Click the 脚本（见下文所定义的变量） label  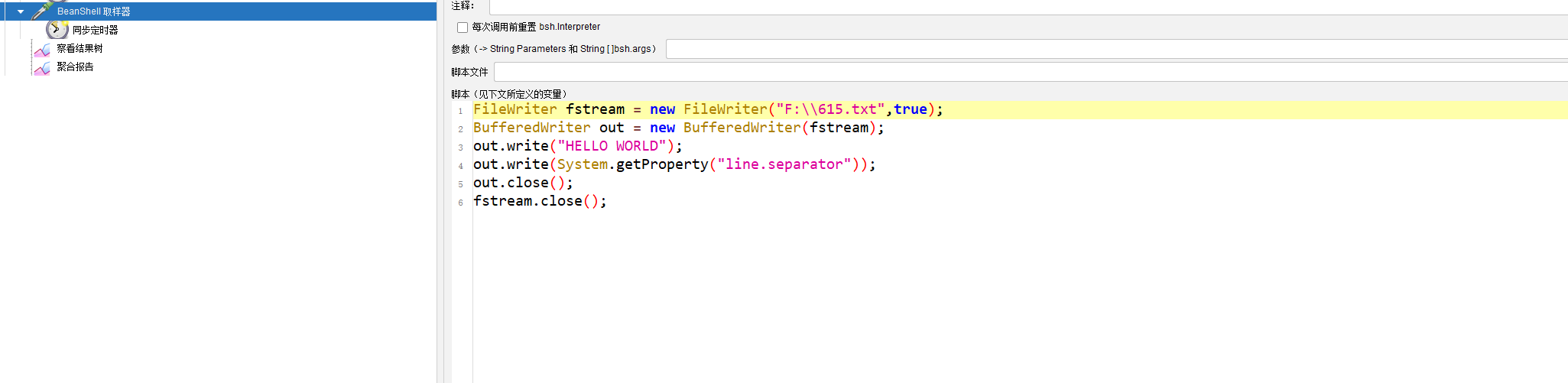click(x=509, y=95)
